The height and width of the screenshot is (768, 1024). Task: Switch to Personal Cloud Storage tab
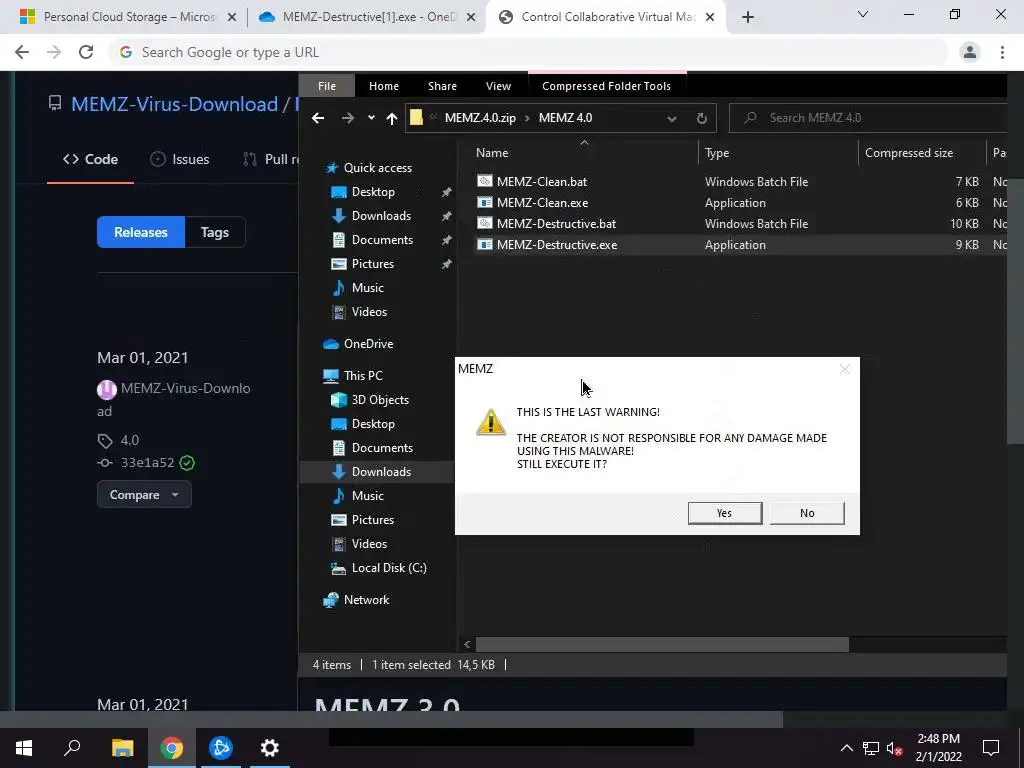pos(127,17)
